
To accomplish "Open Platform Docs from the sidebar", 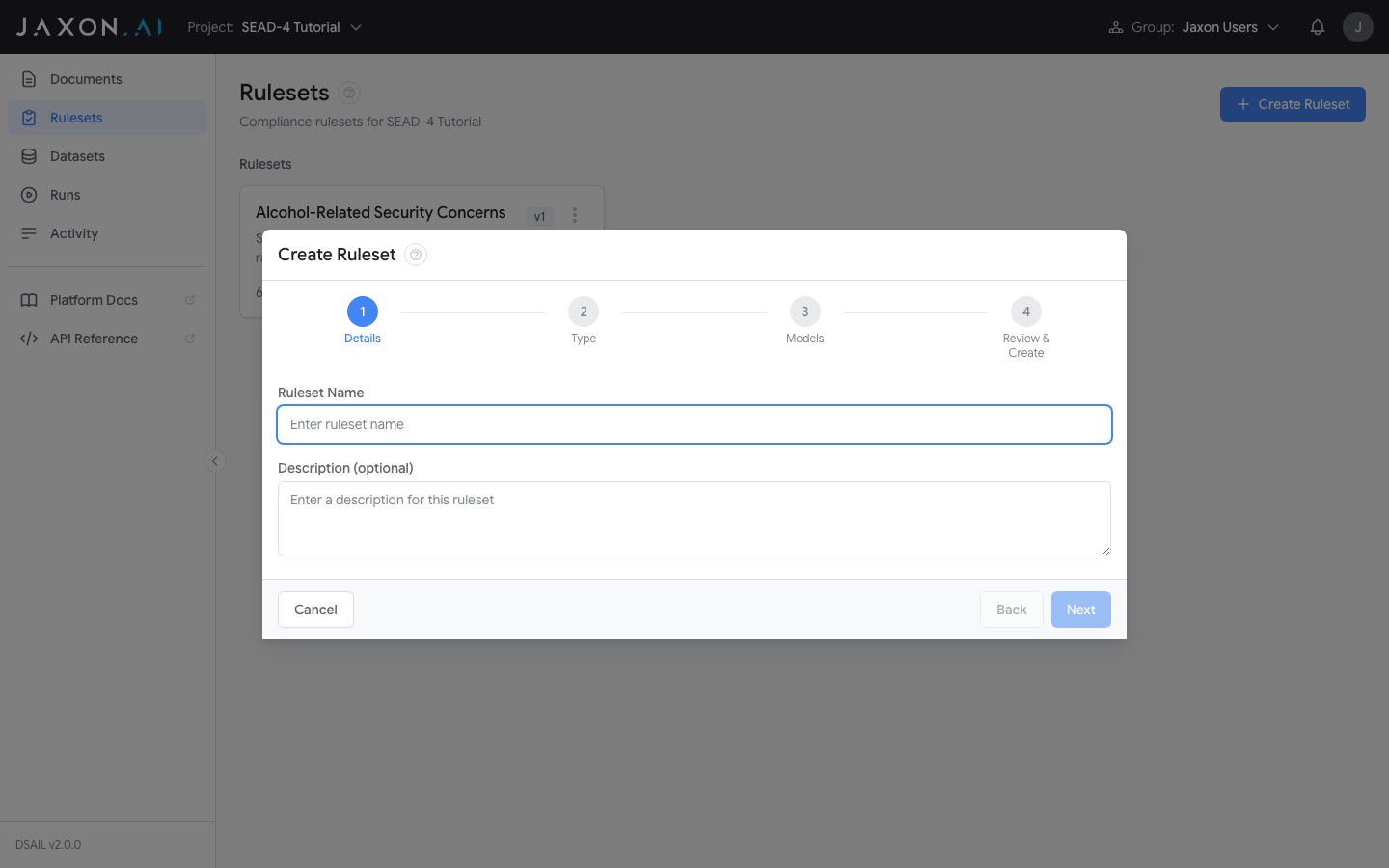I will point(94,299).
